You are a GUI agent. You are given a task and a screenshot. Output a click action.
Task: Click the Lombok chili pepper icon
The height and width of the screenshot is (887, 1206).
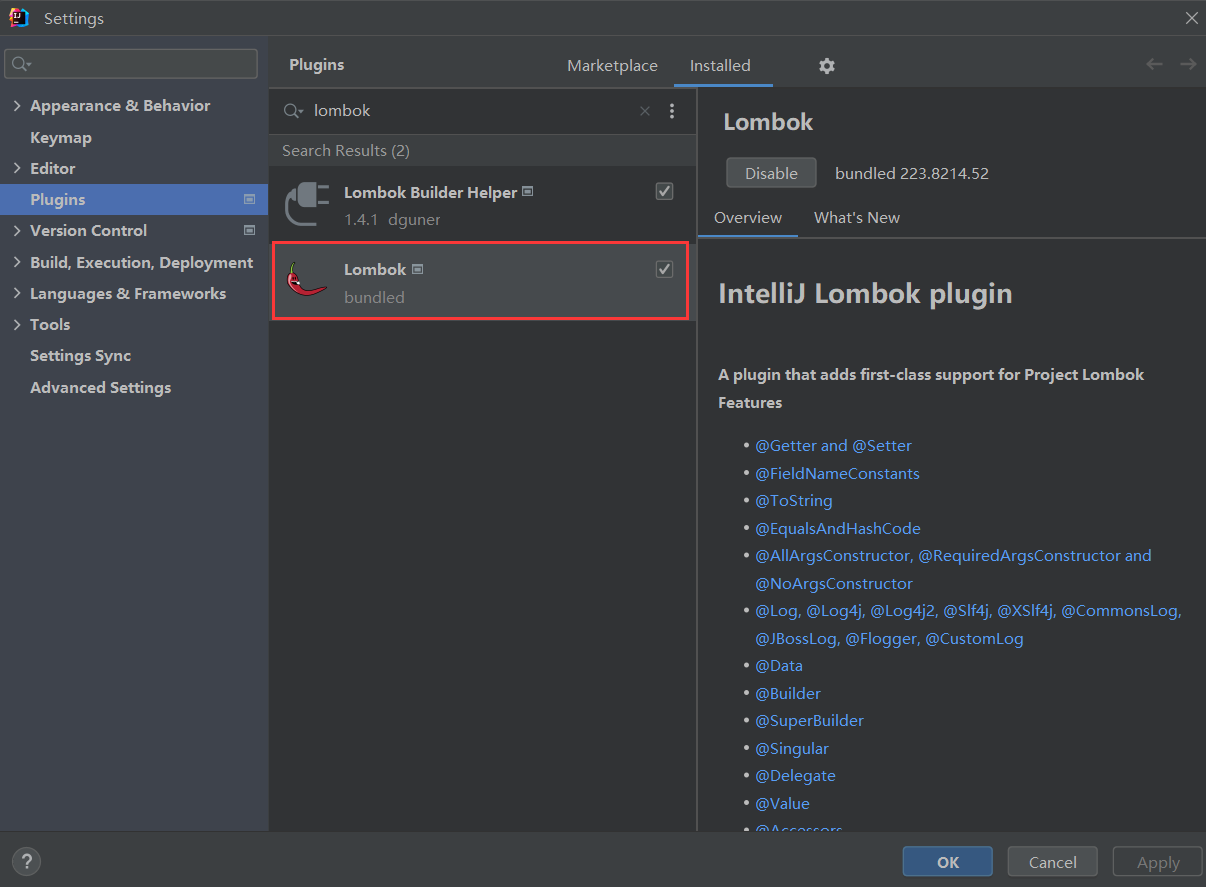306,281
